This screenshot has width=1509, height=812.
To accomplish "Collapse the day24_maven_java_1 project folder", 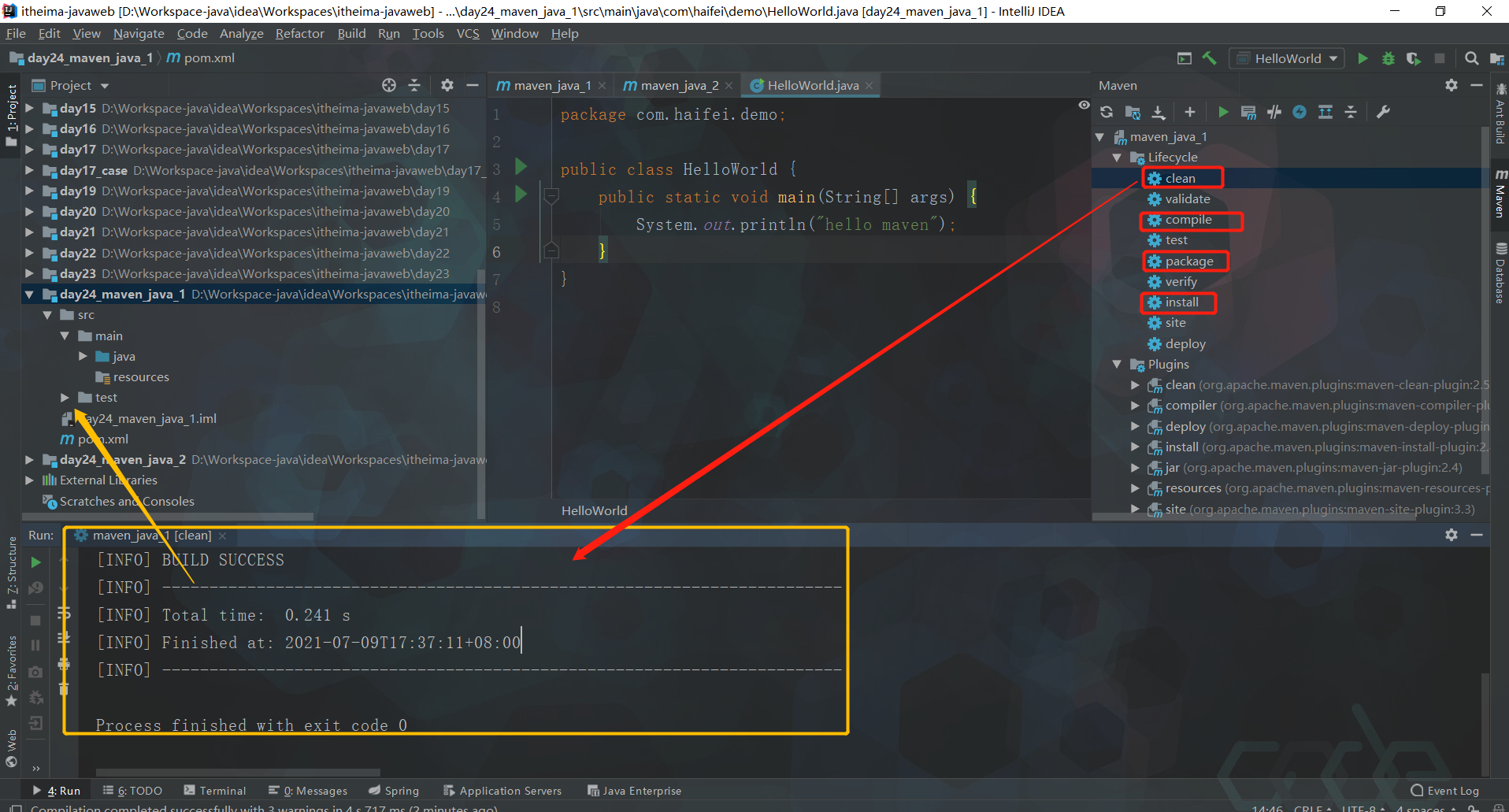I will point(30,295).
